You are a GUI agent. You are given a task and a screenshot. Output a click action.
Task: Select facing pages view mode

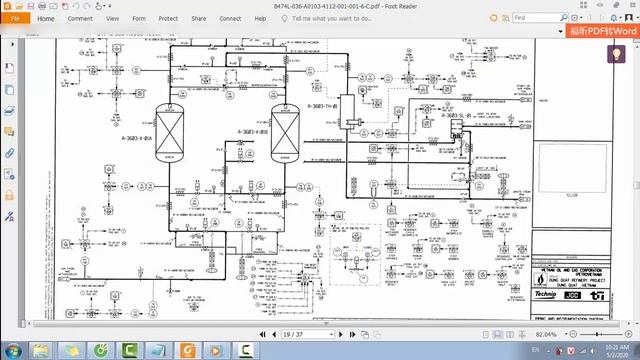510,335
